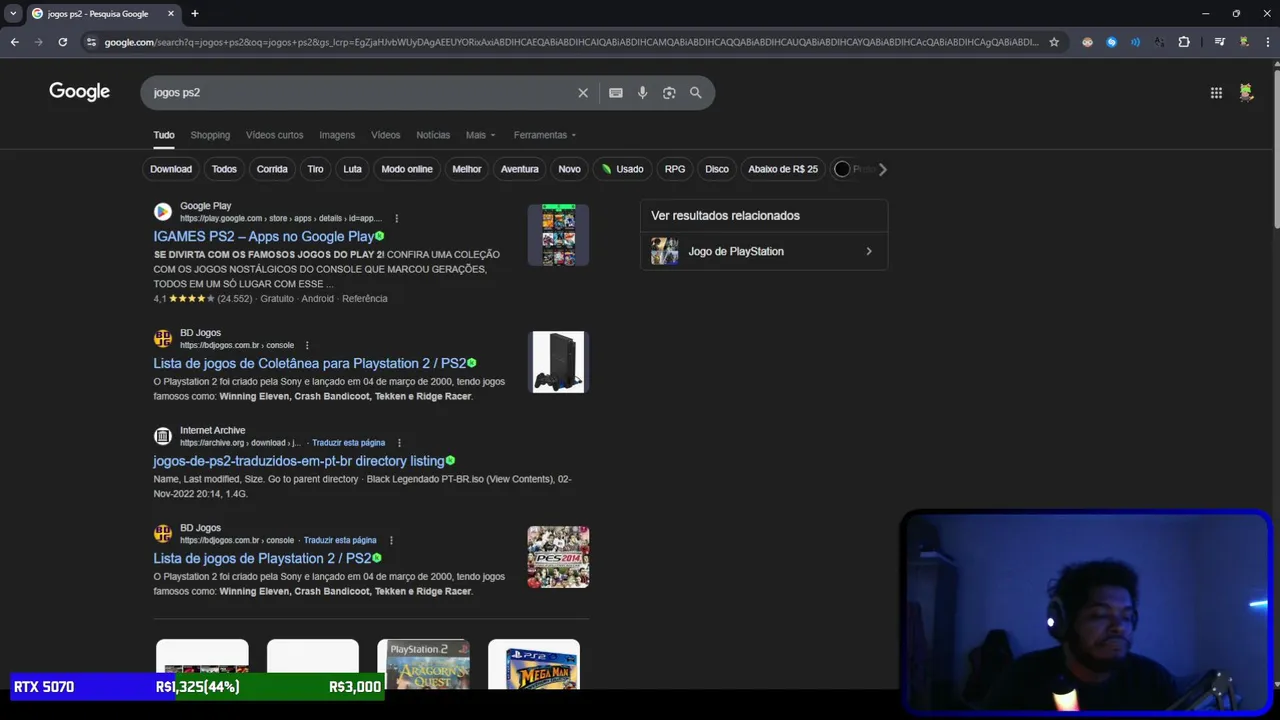This screenshot has height=720, width=1280.
Task: Click Traduzir esta página for Internet Archive result
Action: [348, 443]
